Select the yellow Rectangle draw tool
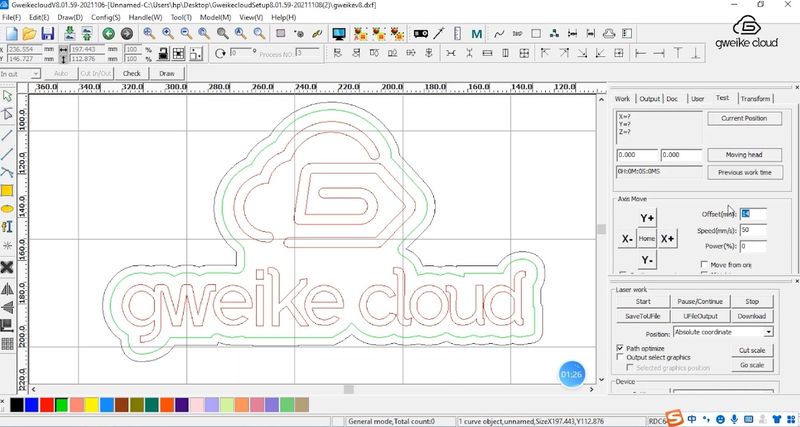Screen dimensions: 800x427 [7, 190]
